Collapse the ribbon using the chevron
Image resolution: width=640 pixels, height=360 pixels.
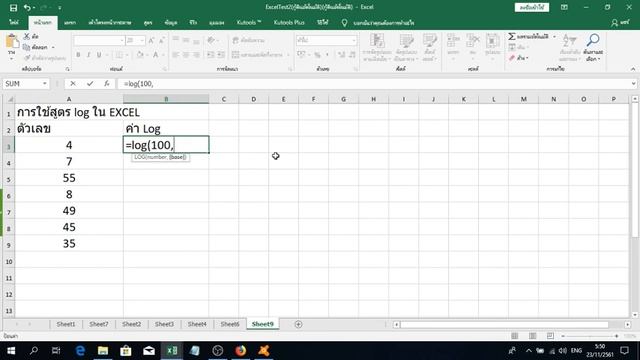coord(633,69)
